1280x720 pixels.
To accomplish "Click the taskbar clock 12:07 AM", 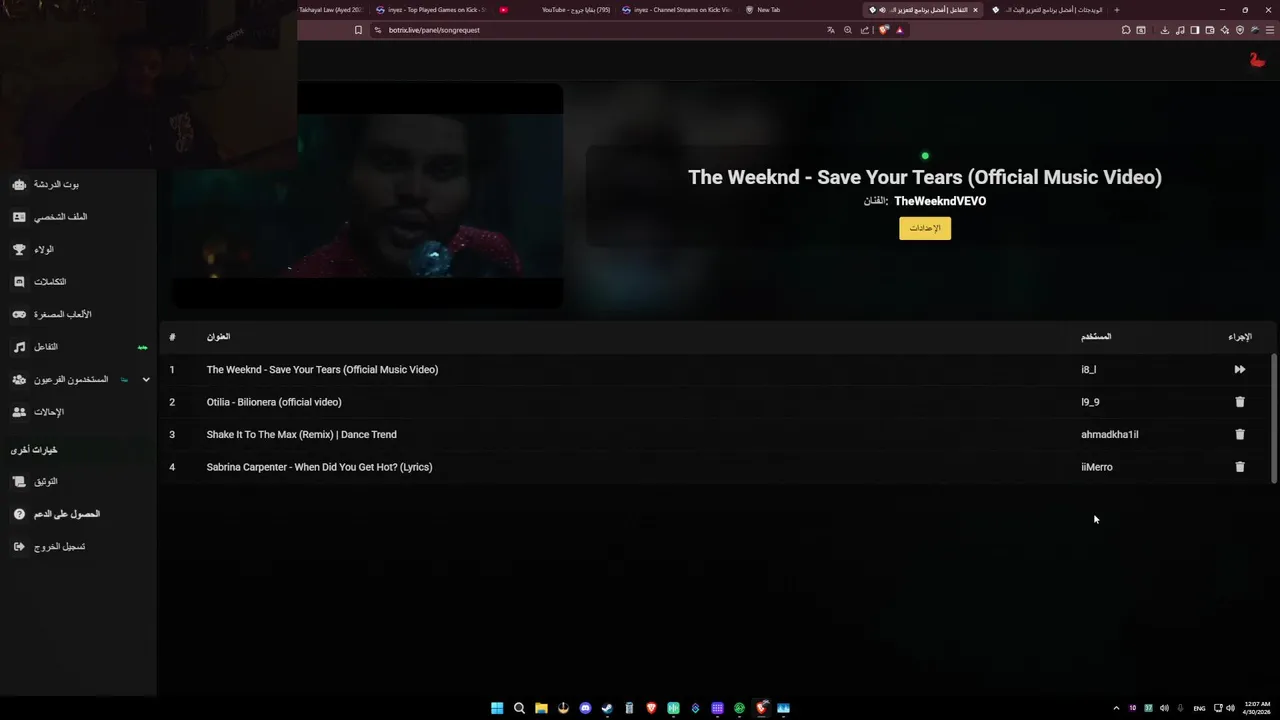I will tap(1257, 708).
